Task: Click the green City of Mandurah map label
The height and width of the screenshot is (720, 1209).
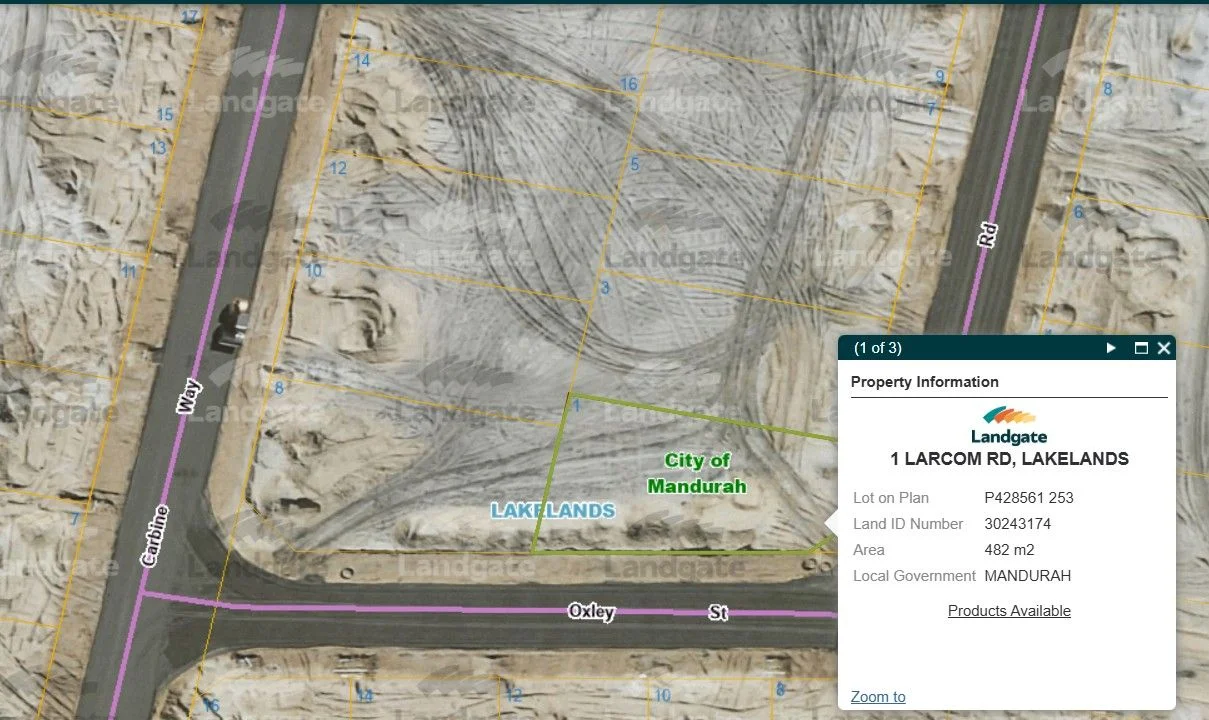Action: (x=697, y=473)
